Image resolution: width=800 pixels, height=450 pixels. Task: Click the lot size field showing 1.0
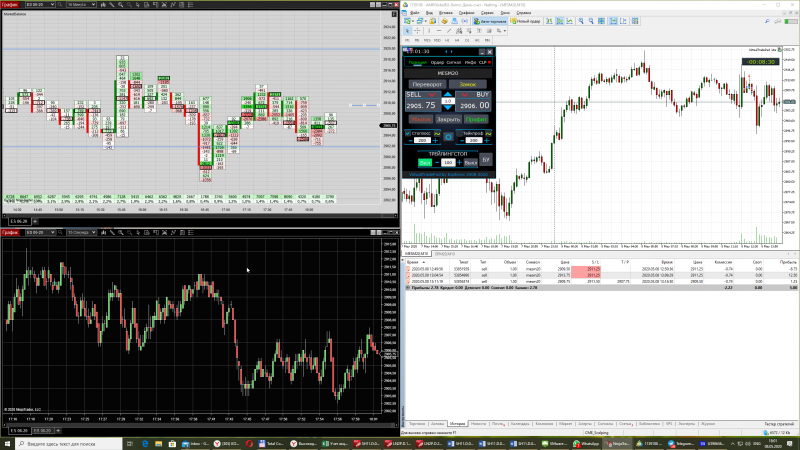(447, 101)
